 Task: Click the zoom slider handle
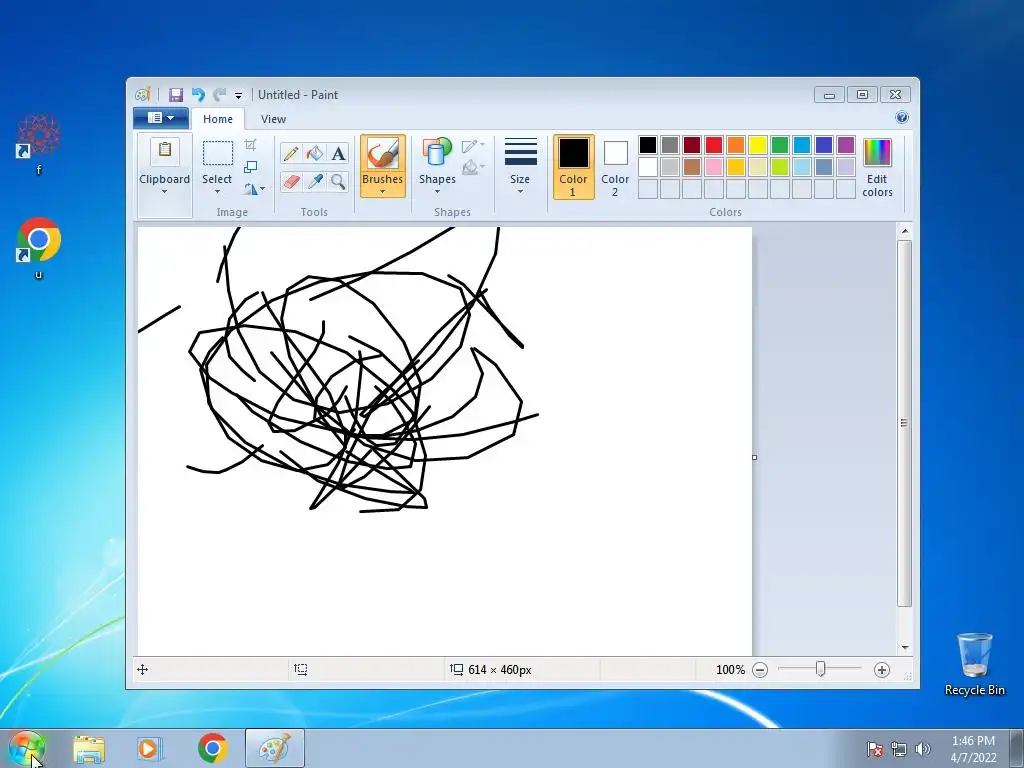click(x=820, y=669)
